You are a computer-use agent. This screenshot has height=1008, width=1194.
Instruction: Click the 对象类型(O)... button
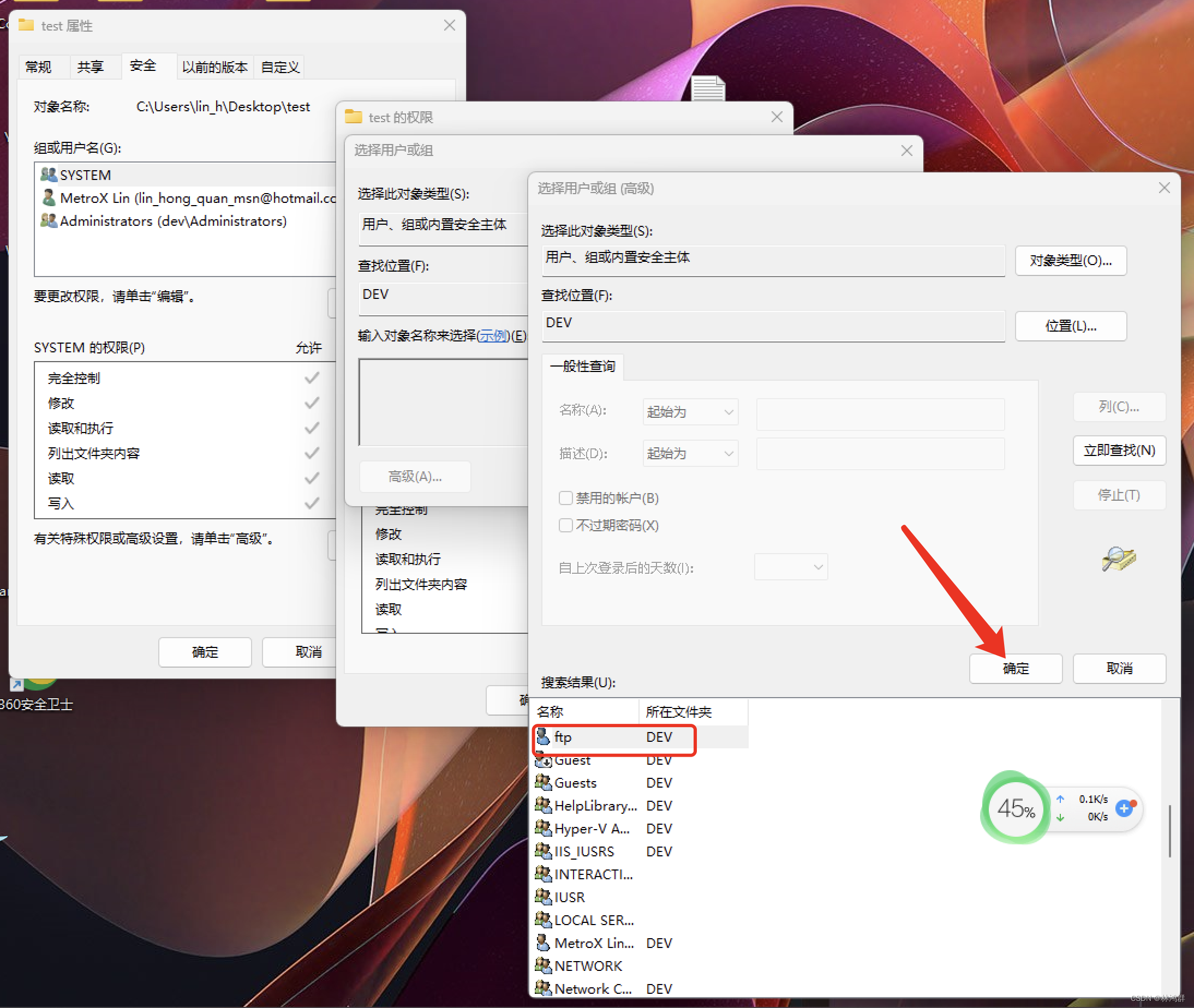click(x=1070, y=261)
